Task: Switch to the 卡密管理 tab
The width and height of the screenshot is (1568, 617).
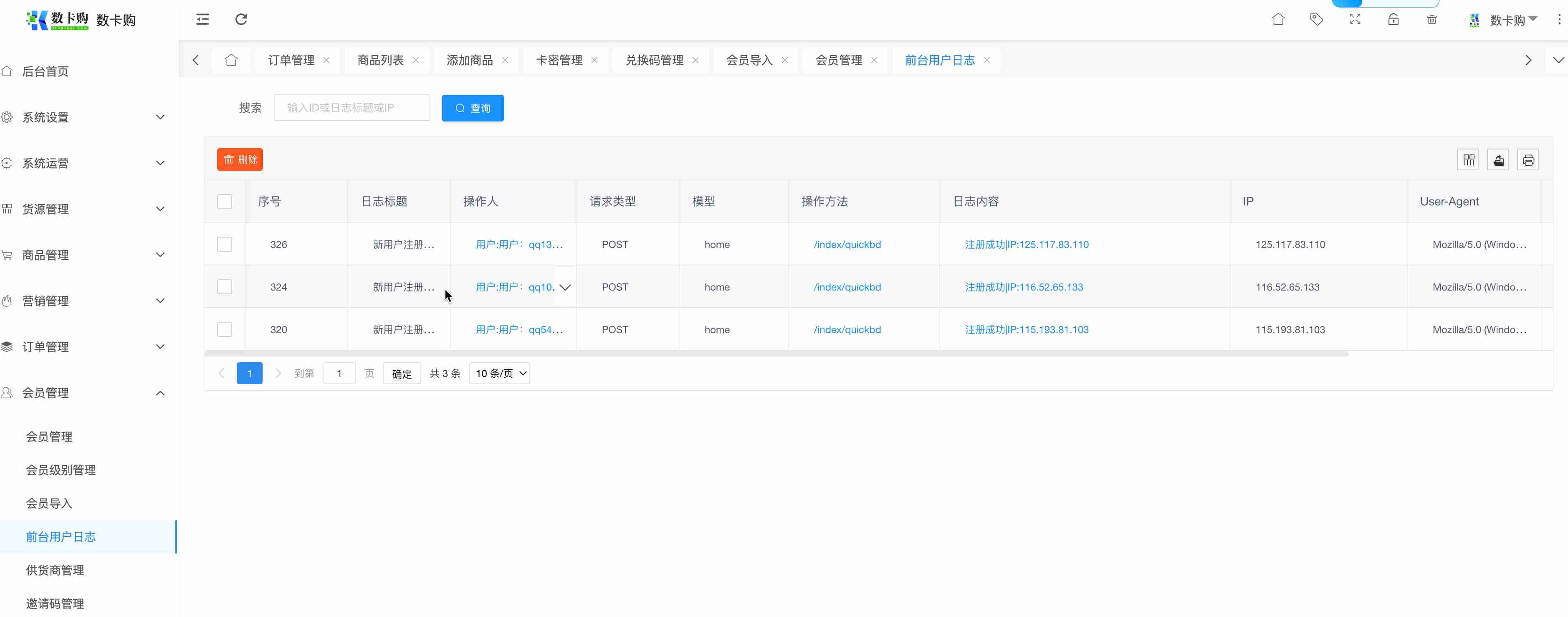Action: click(559, 60)
